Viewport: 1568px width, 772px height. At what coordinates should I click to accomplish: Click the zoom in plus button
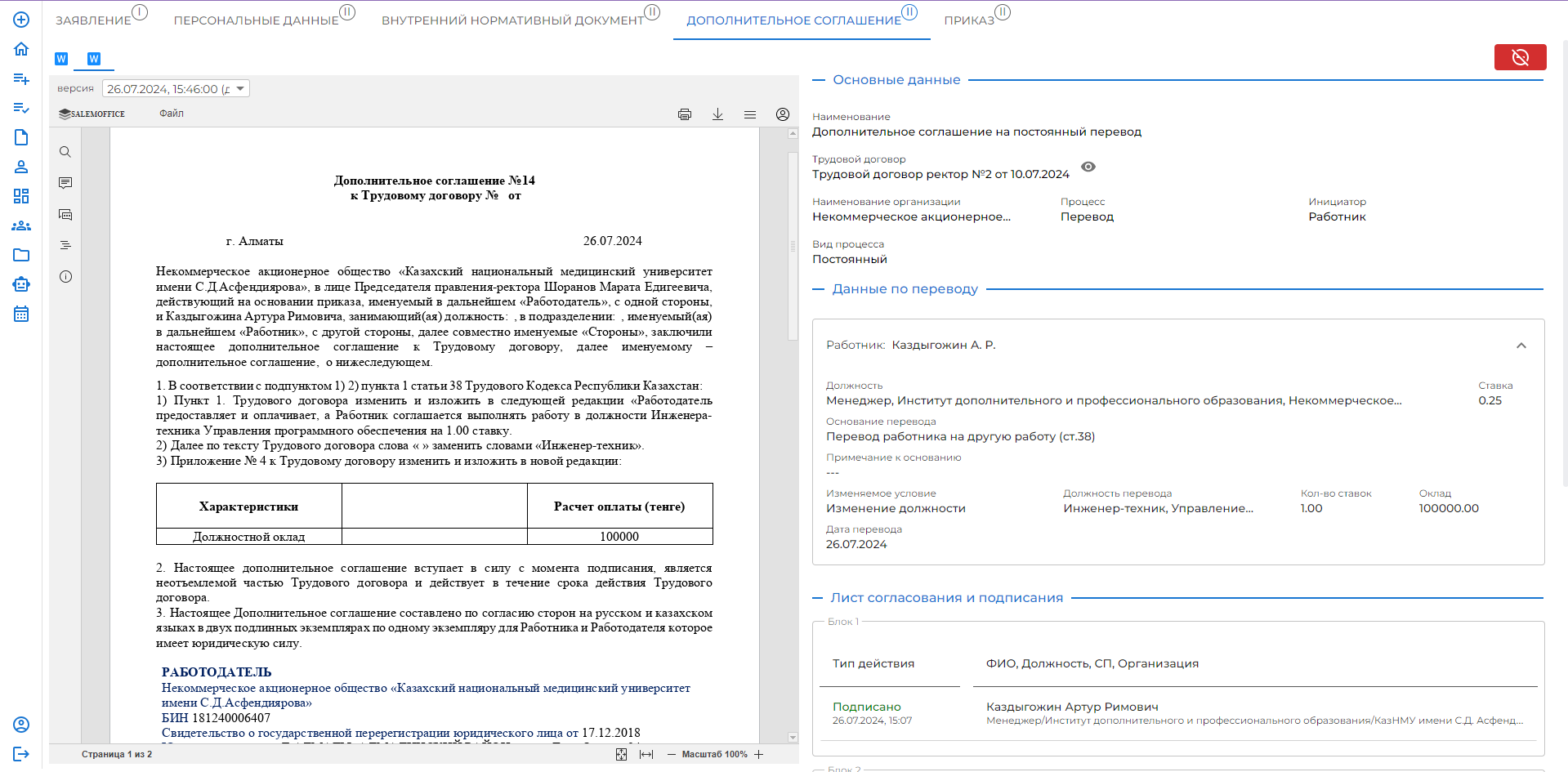(x=759, y=754)
